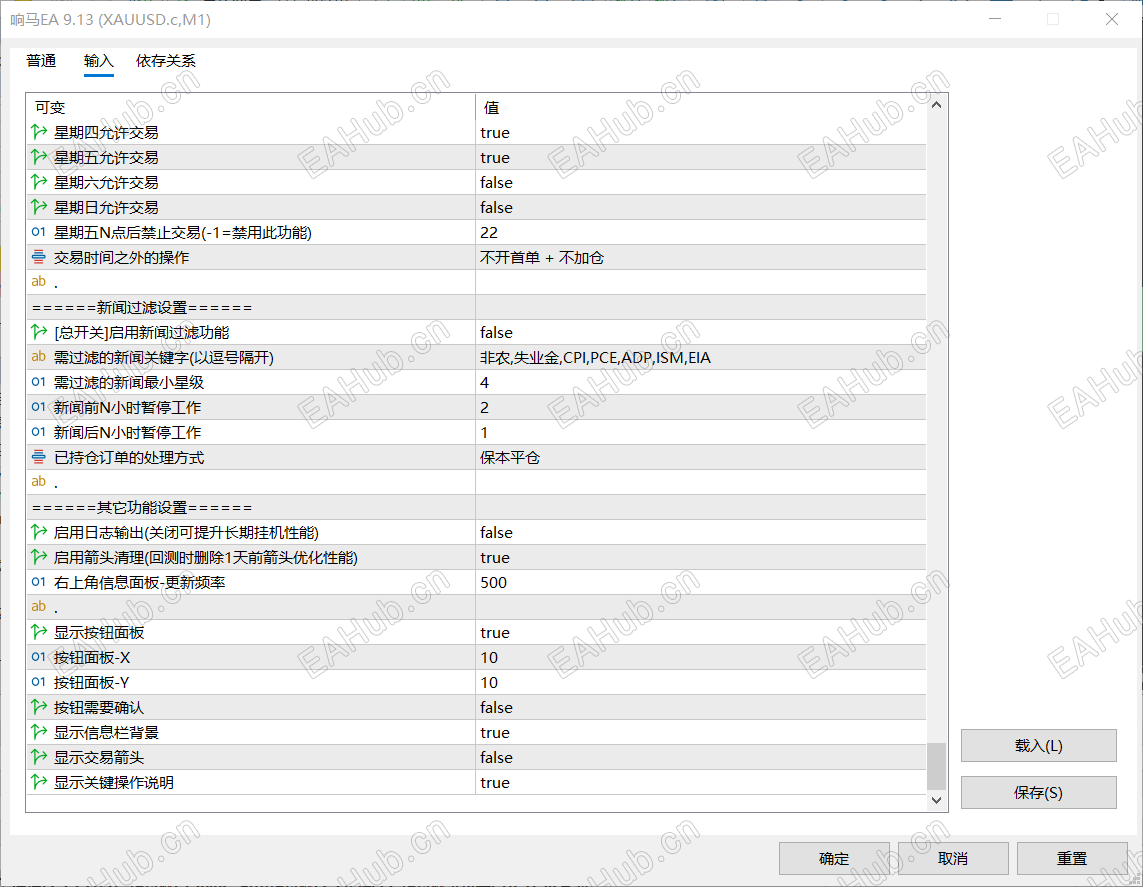The height and width of the screenshot is (887, 1143).
Task: Click the boolean icon beside 星期六允许交易
Action: (39, 182)
